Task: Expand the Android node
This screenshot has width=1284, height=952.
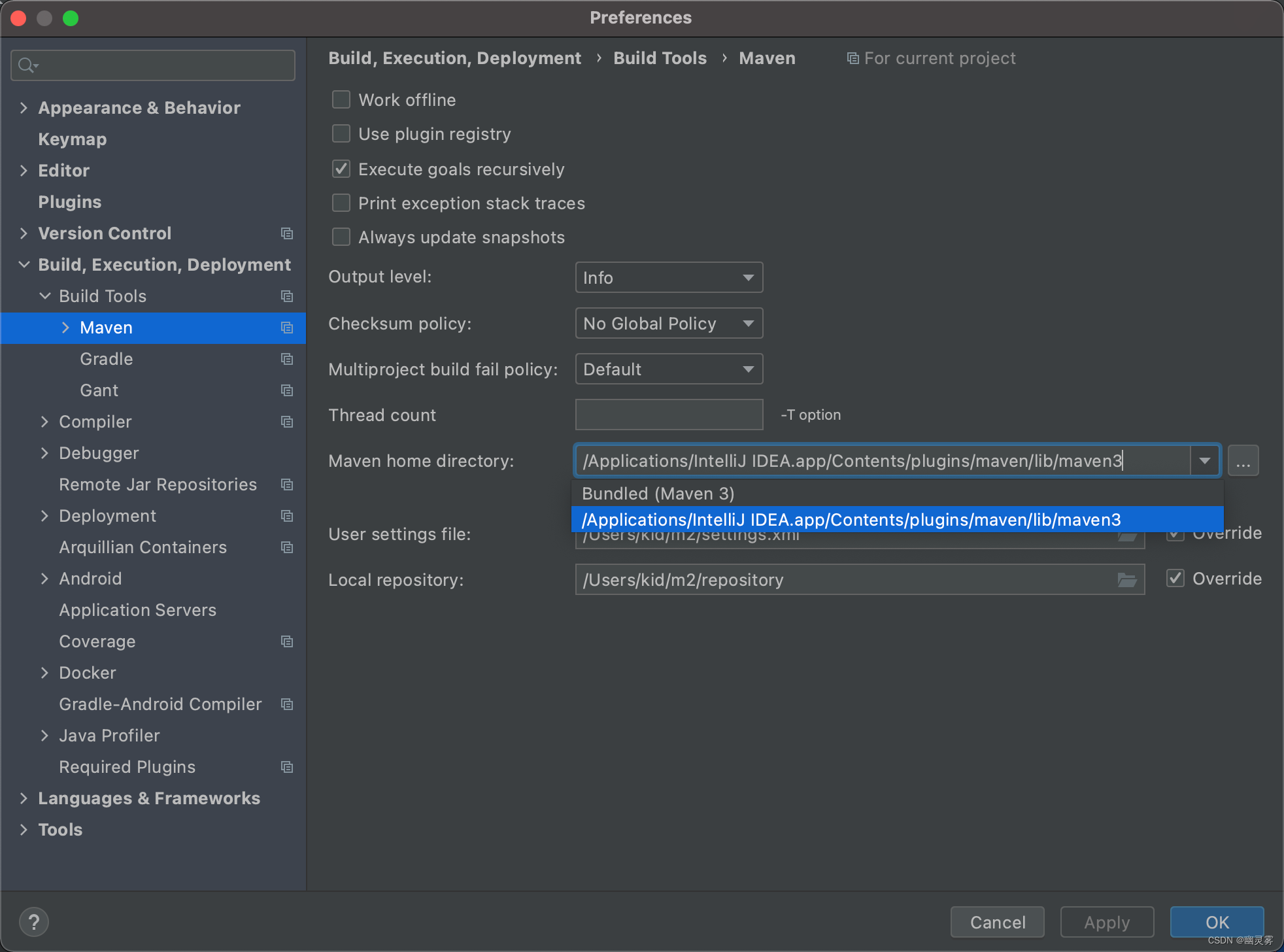Action: [x=45, y=579]
